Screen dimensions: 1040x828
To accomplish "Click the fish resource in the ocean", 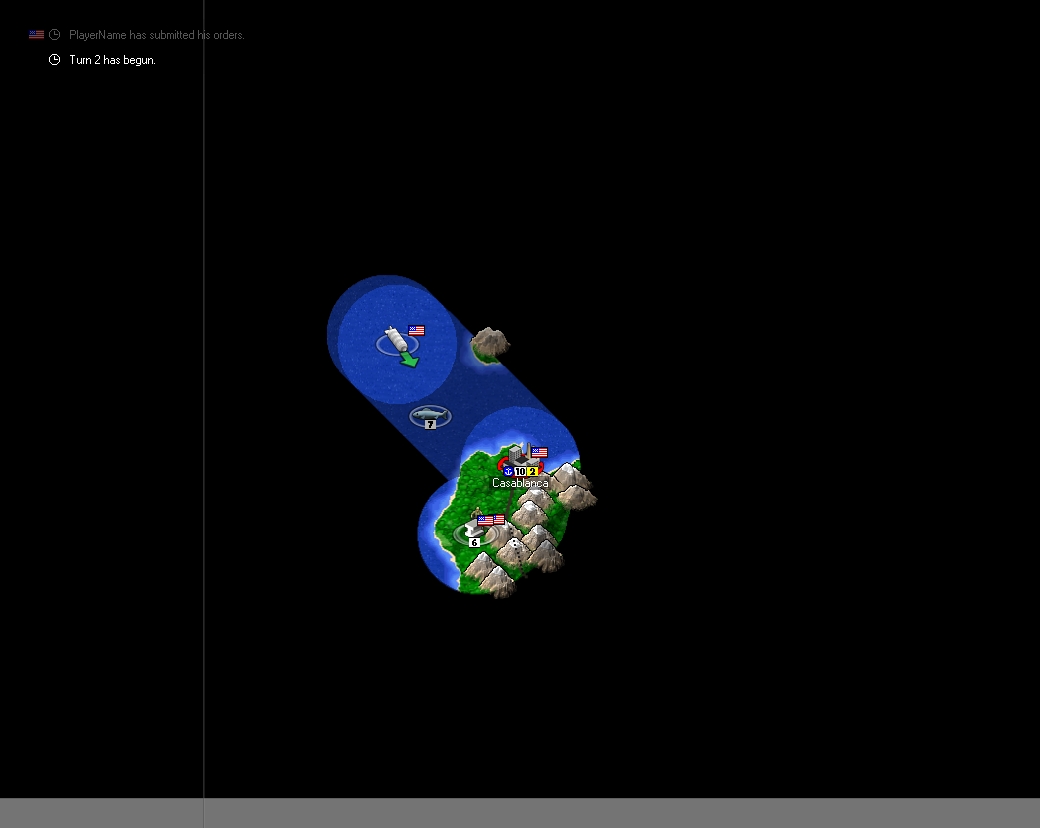I will [x=430, y=413].
